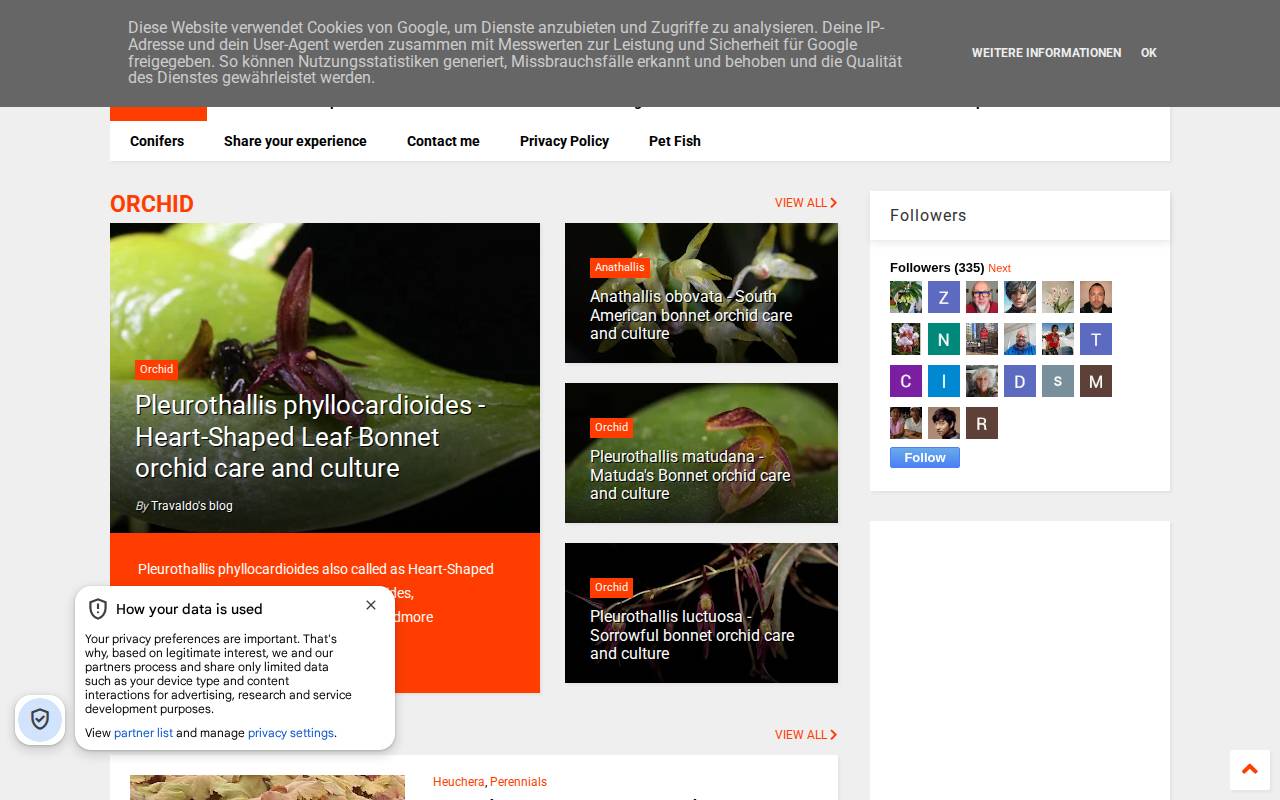Click the Anathallis category tag
Image resolution: width=1280 pixels, height=800 pixels.
(x=620, y=267)
